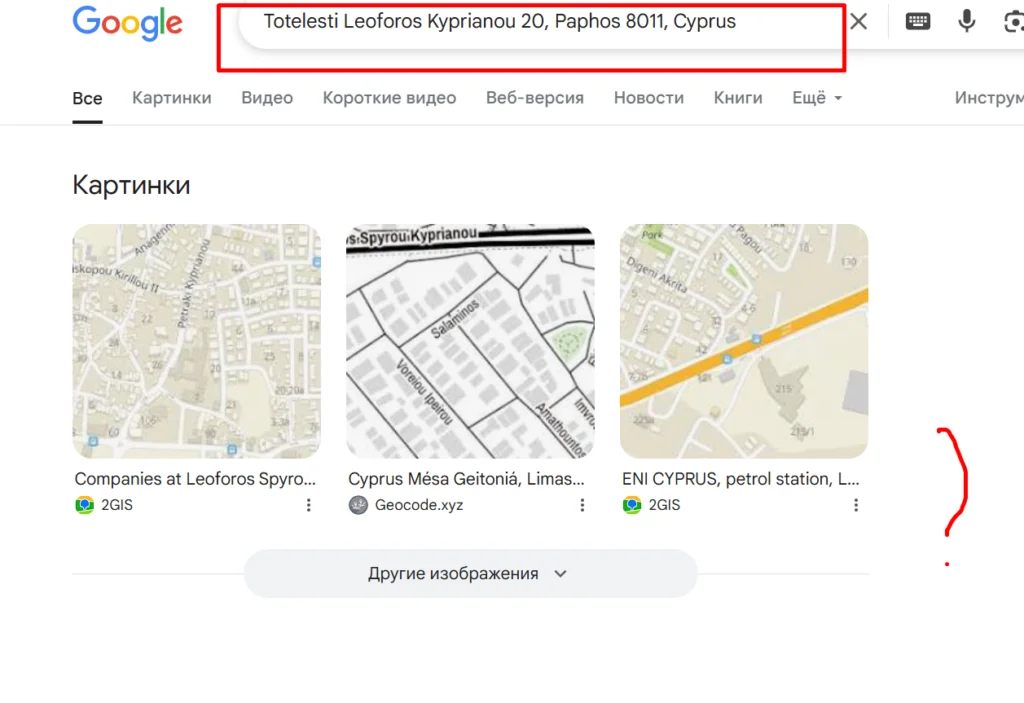The height and width of the screenshot is (703, 1024).
Task: Click the Companies at Leoforos Spyro... title
Action: (195, 479)
